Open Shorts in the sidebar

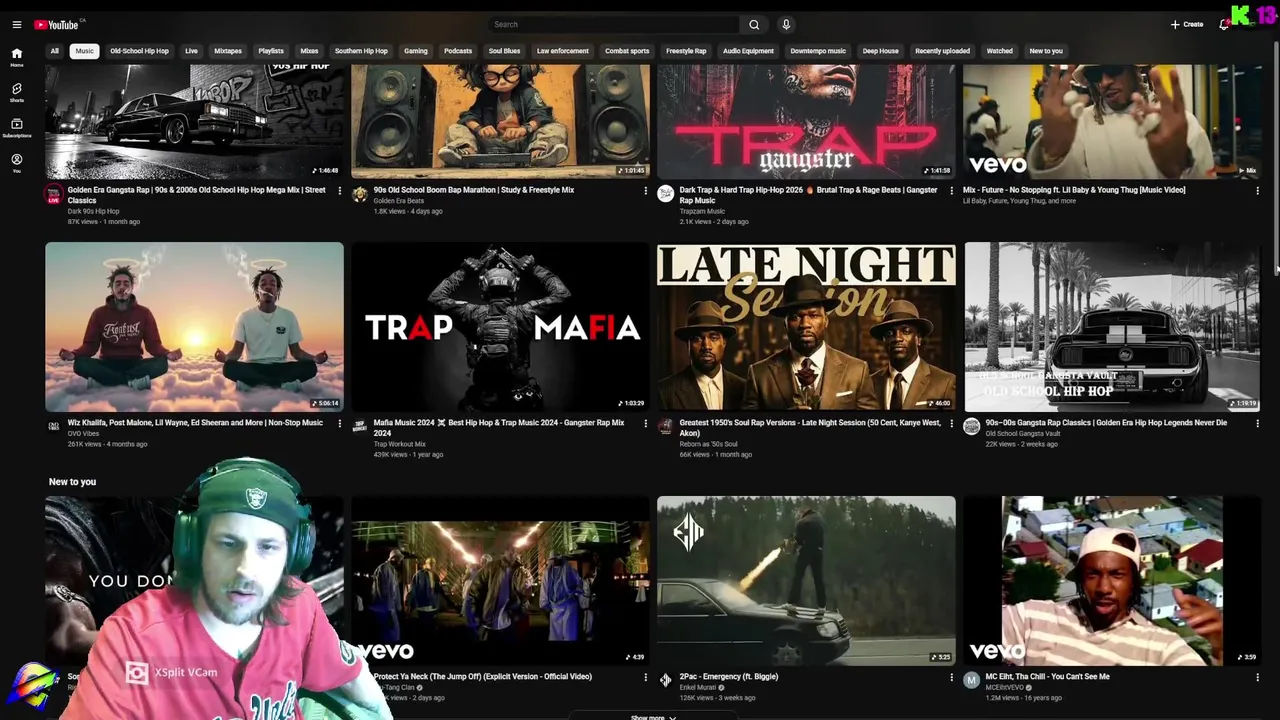point(16,92)
